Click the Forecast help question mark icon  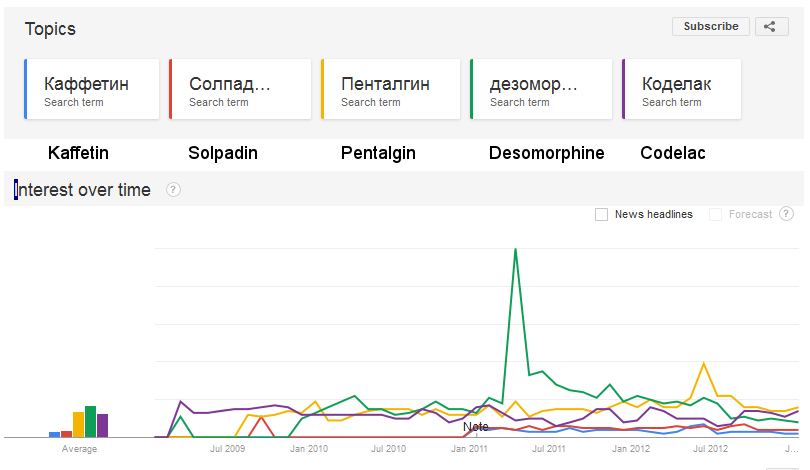(786, 214)
